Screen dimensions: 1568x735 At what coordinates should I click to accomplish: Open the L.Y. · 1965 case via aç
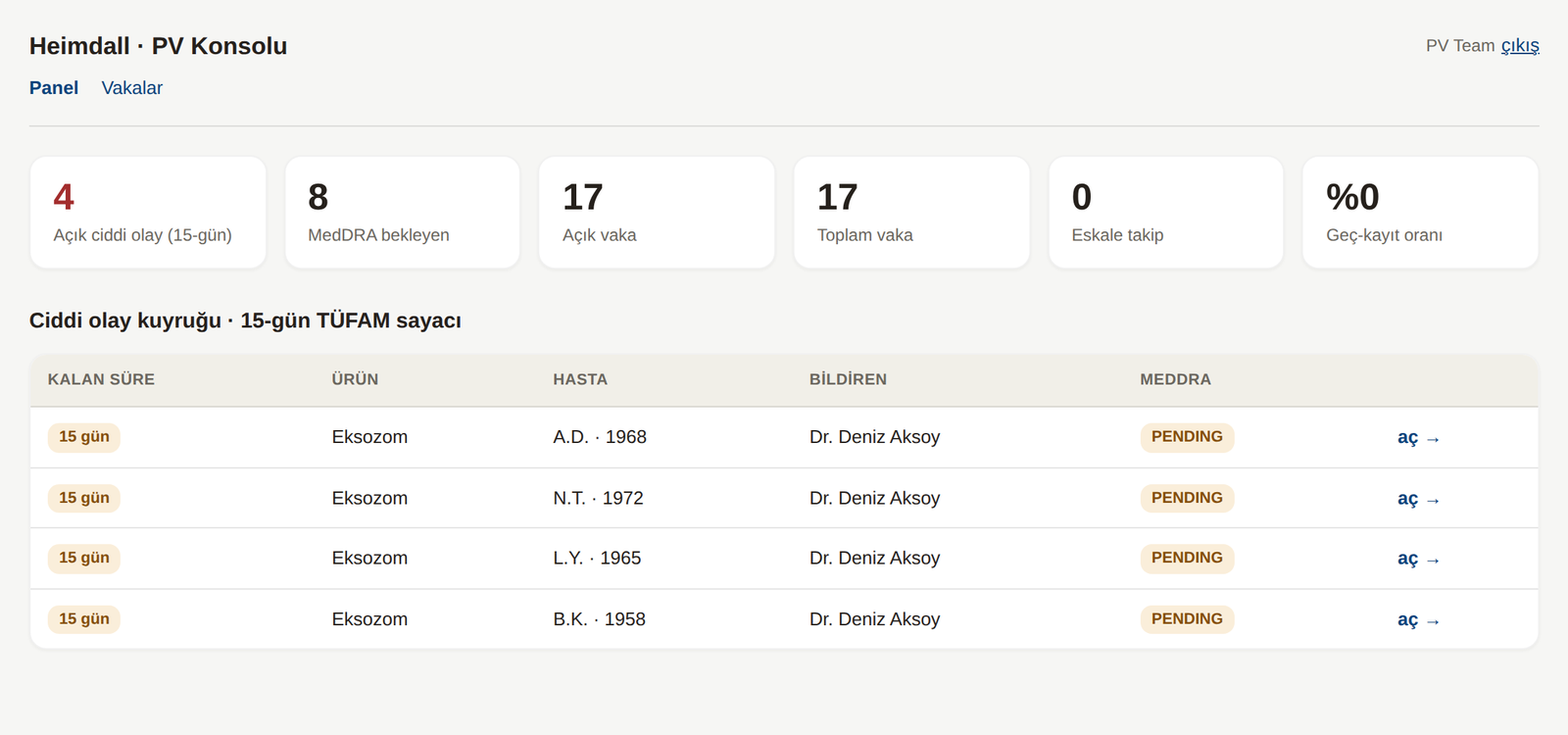pos(1418,559)
